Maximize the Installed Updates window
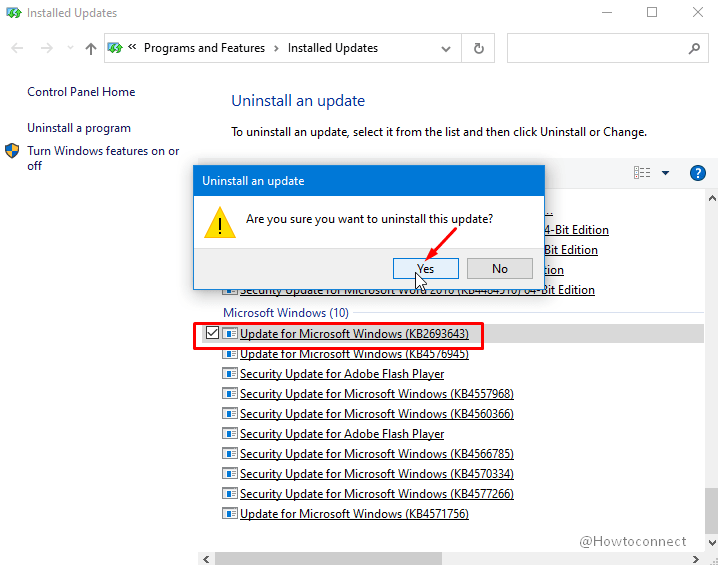 point(652,13)
